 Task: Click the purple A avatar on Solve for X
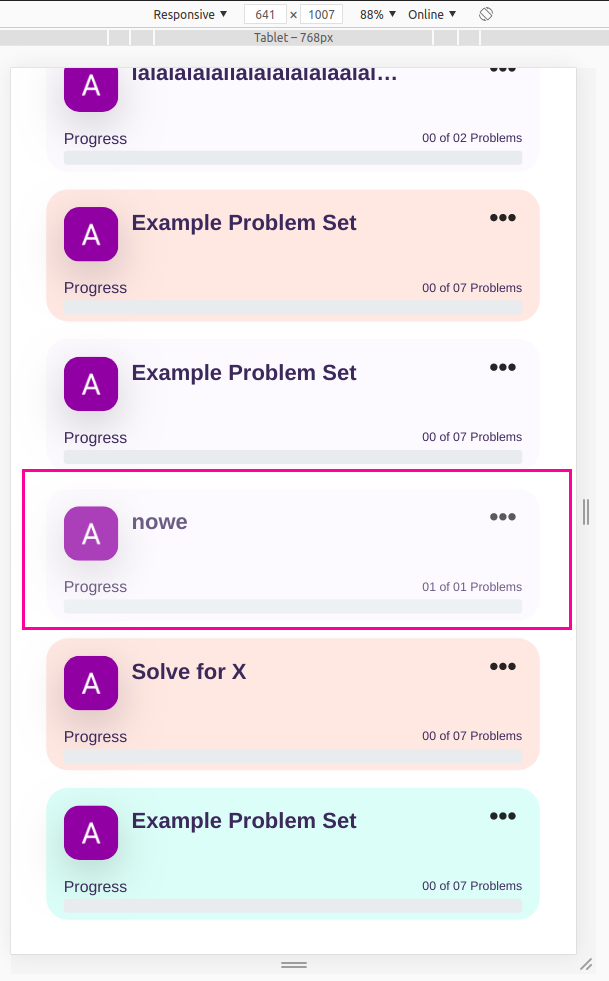click(x=90, y=683)
